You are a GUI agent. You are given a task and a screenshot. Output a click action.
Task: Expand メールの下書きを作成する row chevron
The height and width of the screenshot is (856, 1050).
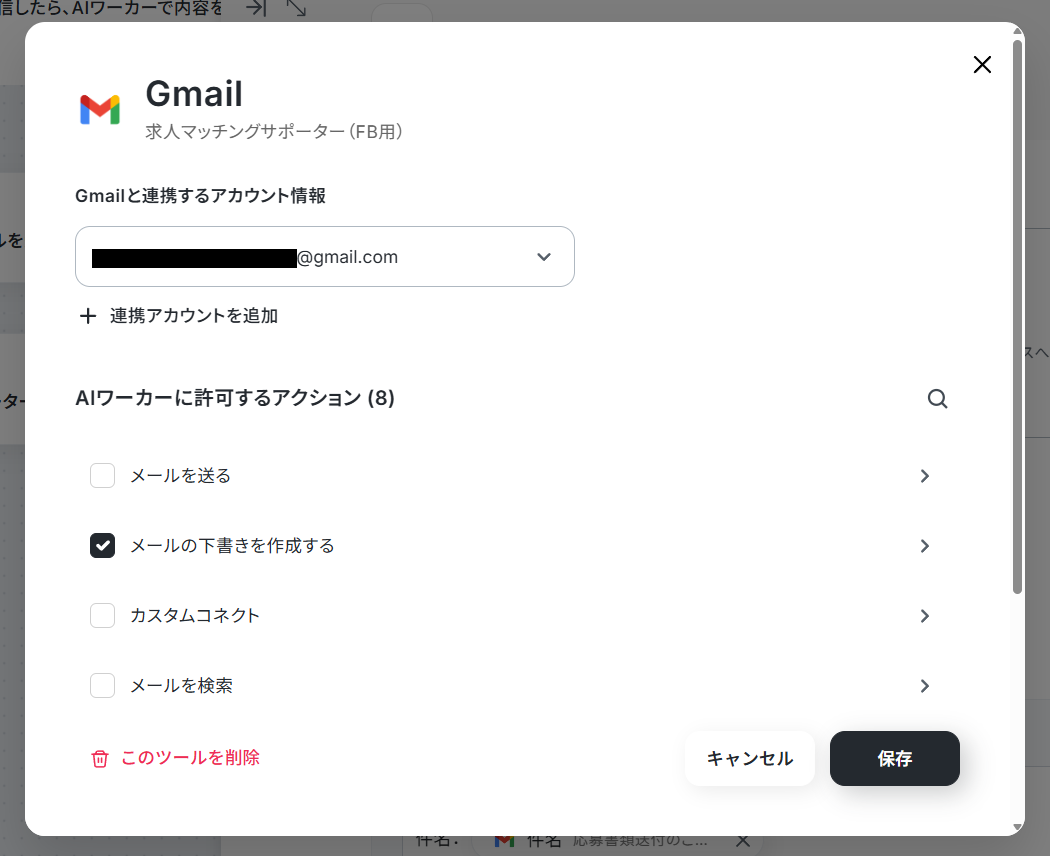pyautogui.click(x=924, y=546)
